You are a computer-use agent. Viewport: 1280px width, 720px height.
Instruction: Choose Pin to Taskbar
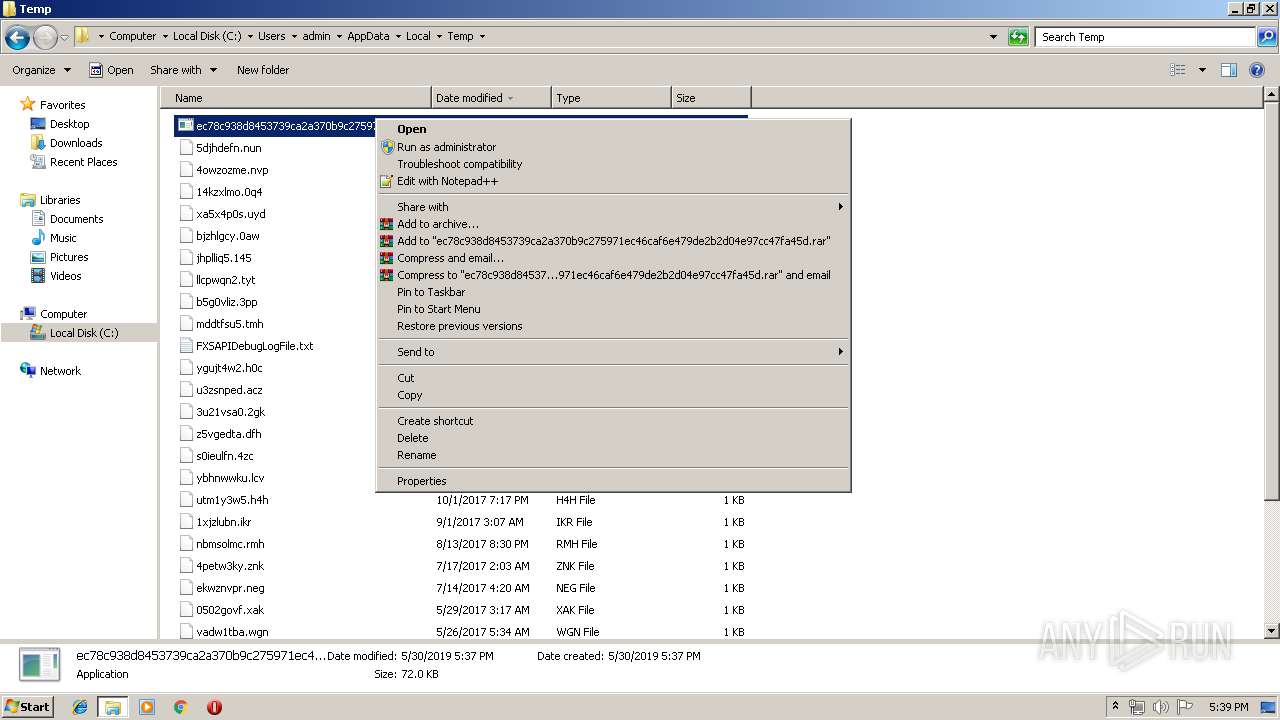coord(613,292)
